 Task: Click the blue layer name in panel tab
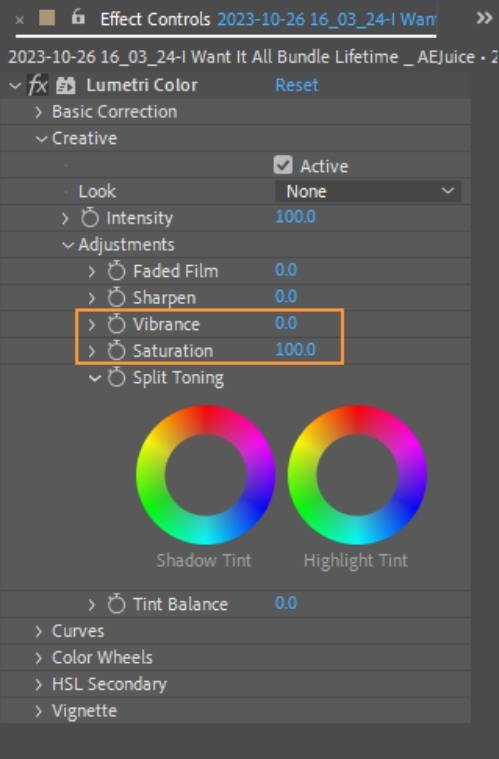coord(327,19)
